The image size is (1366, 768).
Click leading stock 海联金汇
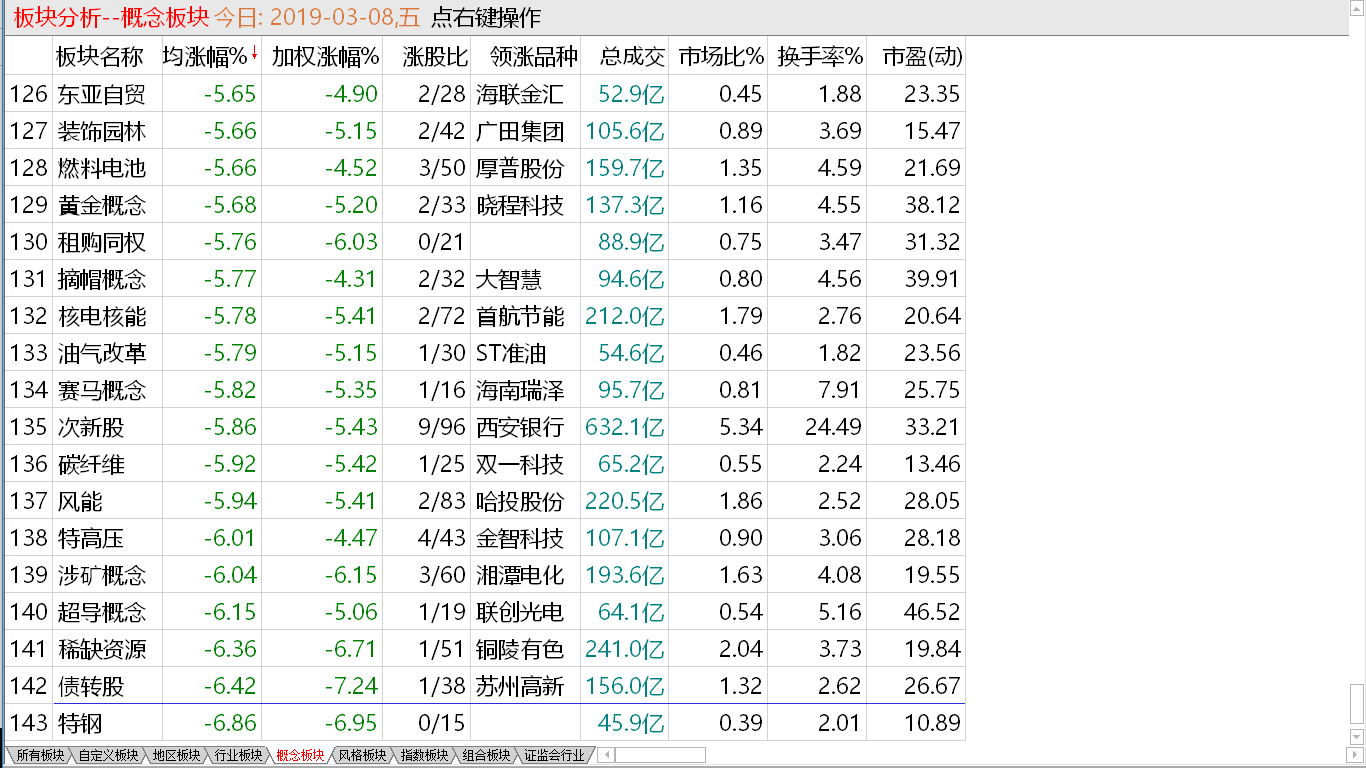coord(520,94)
